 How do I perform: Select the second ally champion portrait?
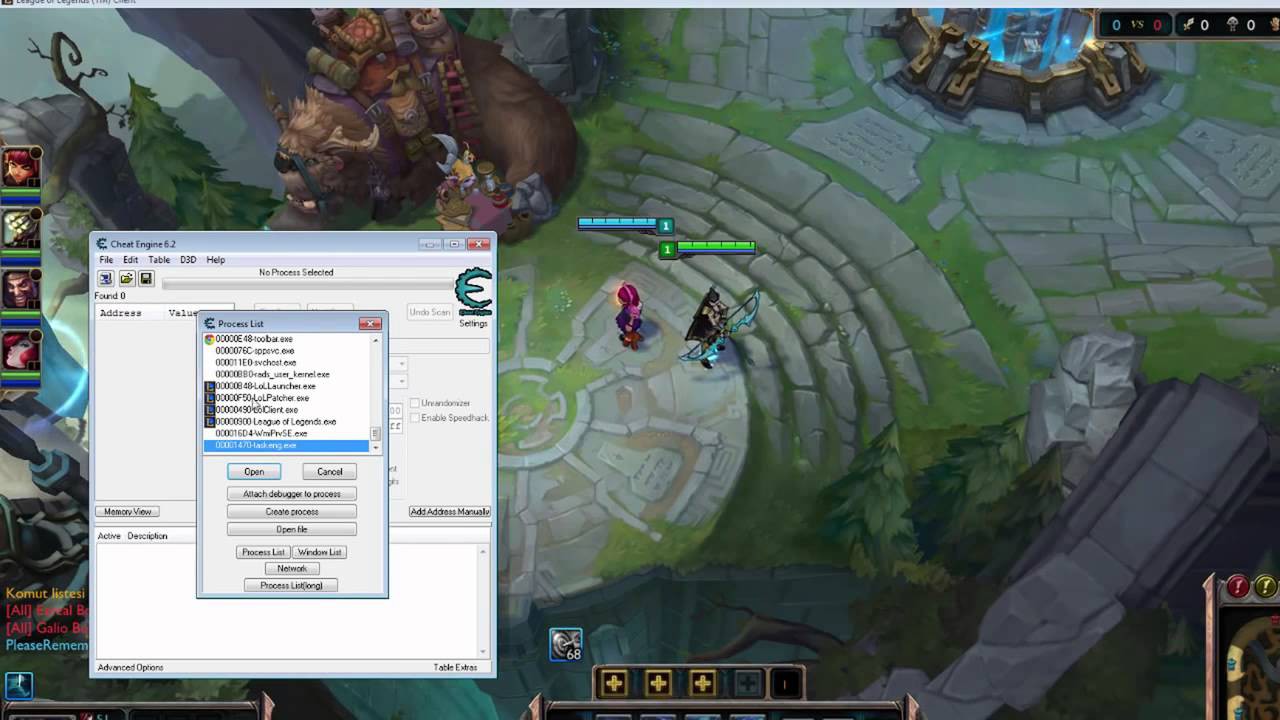click(x=20, y=228)
